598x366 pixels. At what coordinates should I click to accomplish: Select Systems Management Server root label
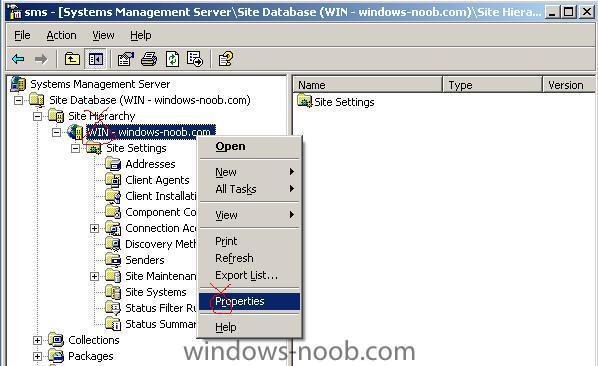(x=100, y=84)
